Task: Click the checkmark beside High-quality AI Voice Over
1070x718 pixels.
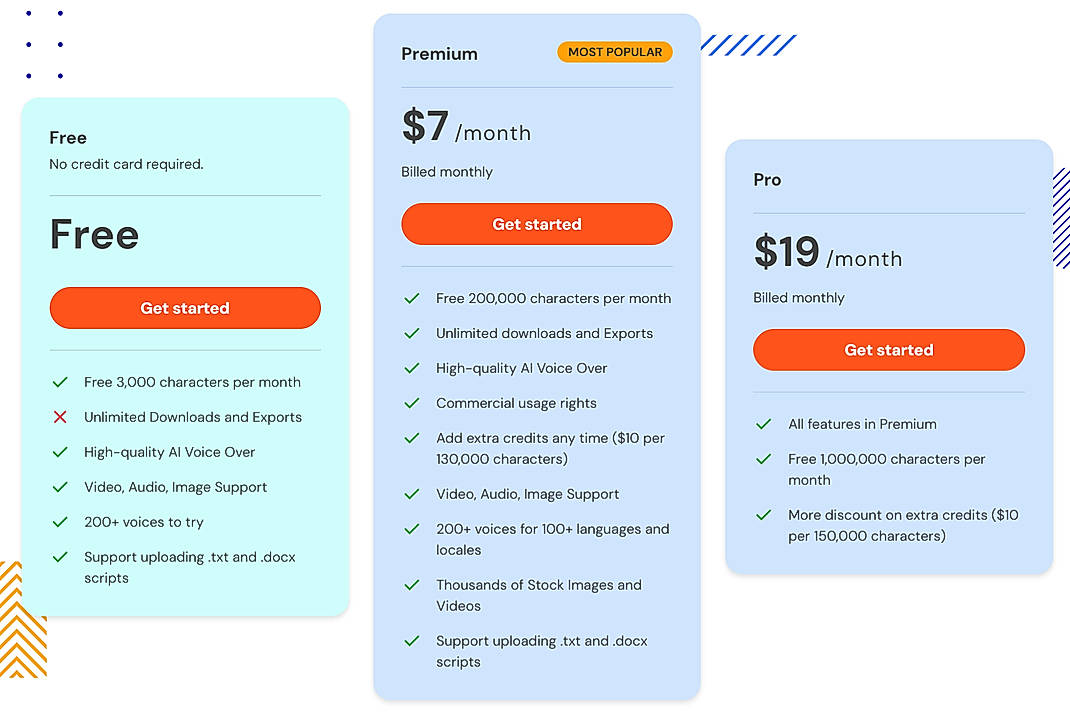Action: coord(62,452)
